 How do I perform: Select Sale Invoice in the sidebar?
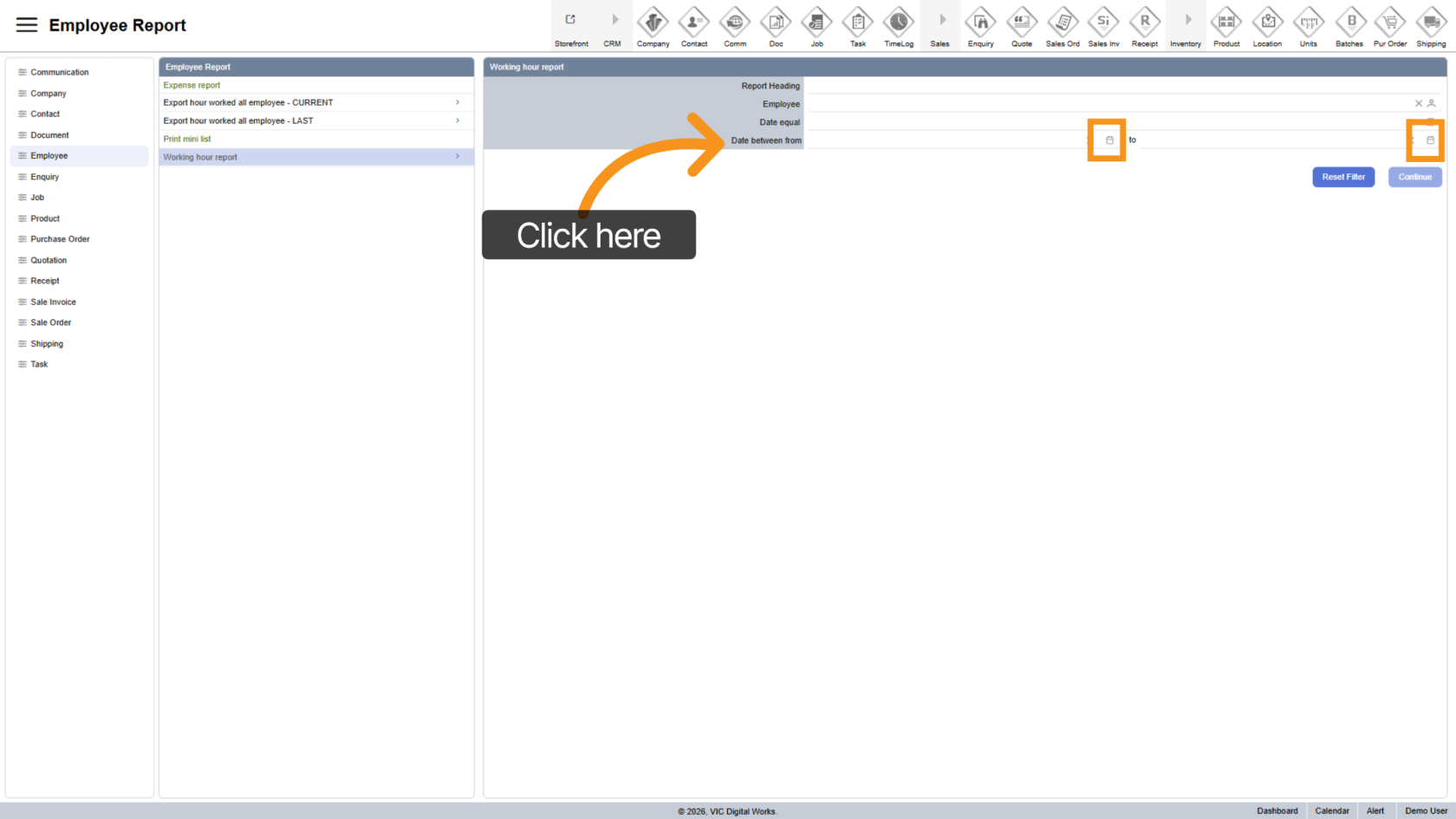(x=53, y=302)
